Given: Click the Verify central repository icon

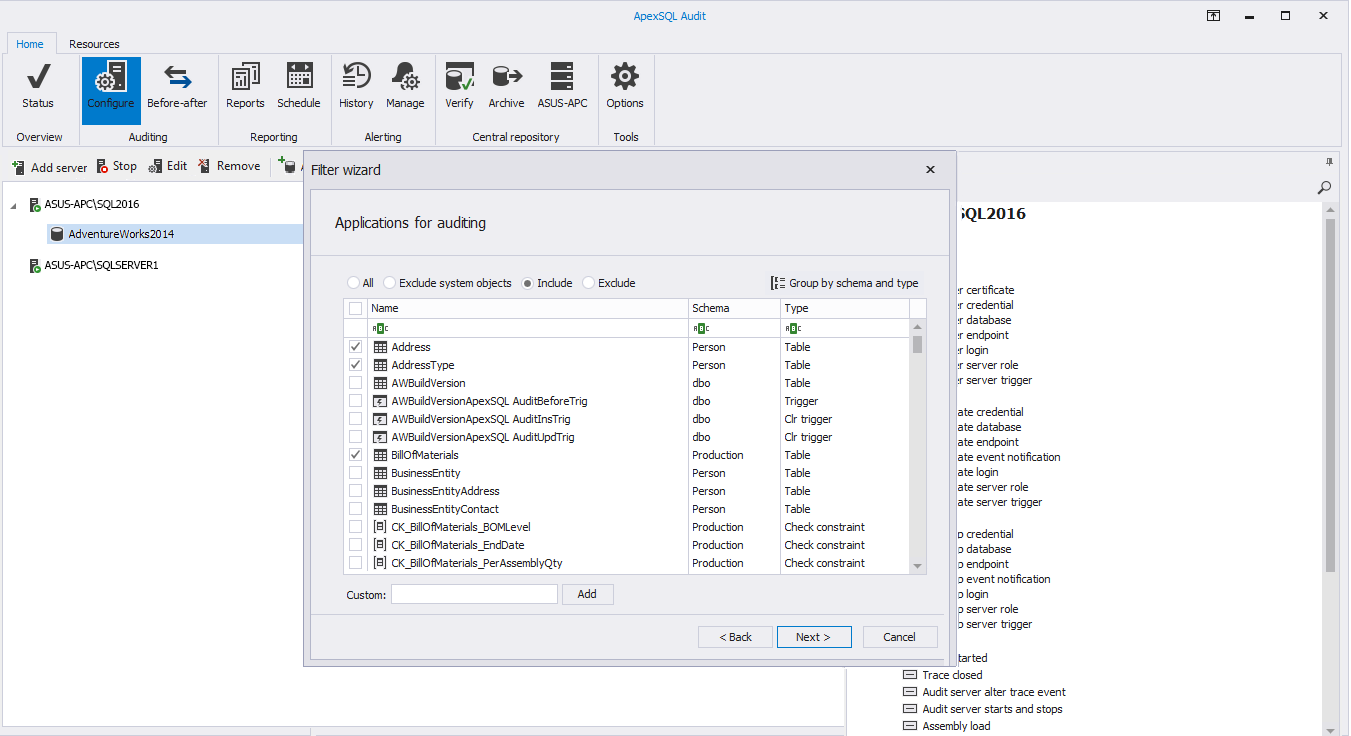Looking at the screenshot, I should (x=459, y=86).
